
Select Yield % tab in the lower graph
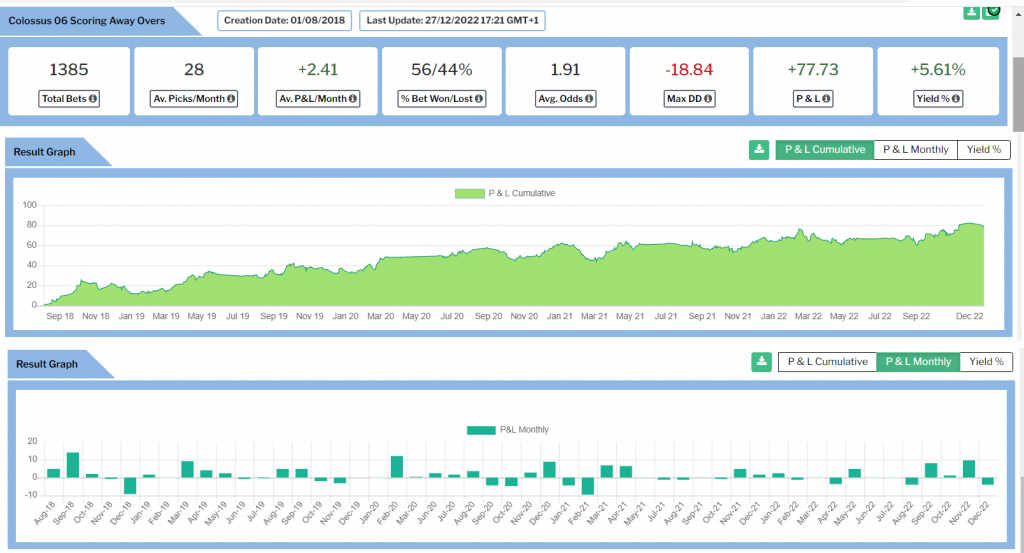pos(984,362)
